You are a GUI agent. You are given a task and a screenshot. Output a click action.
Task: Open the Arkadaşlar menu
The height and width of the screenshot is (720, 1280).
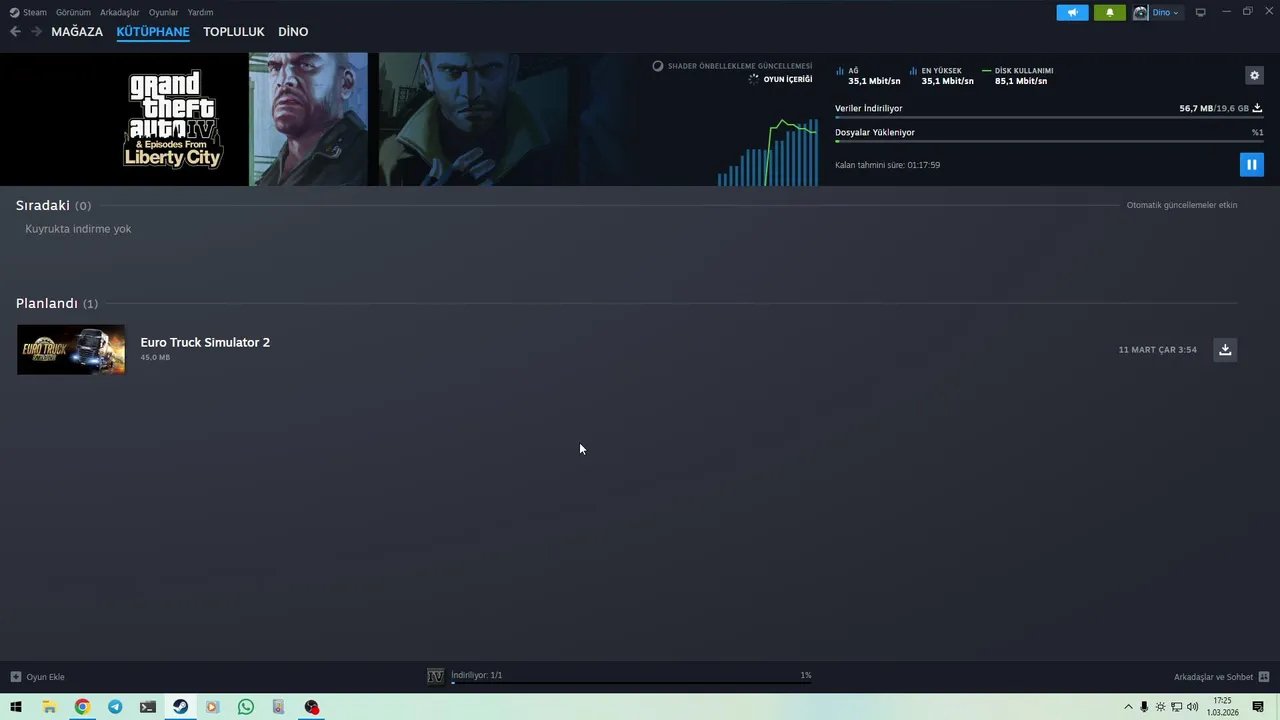[120, 12]
